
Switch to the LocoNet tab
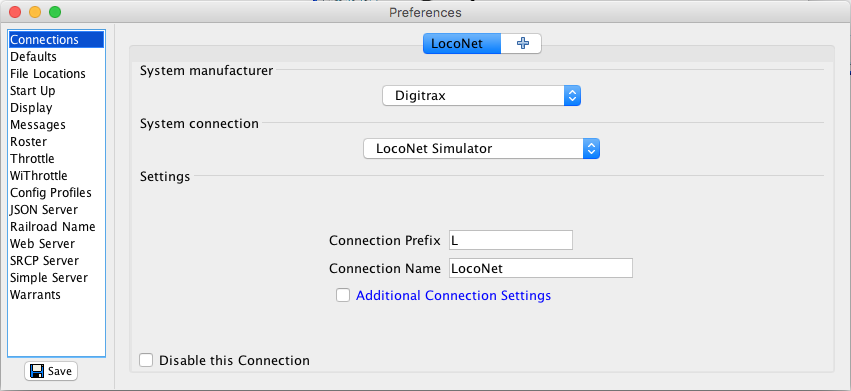(x=462, y=43)
